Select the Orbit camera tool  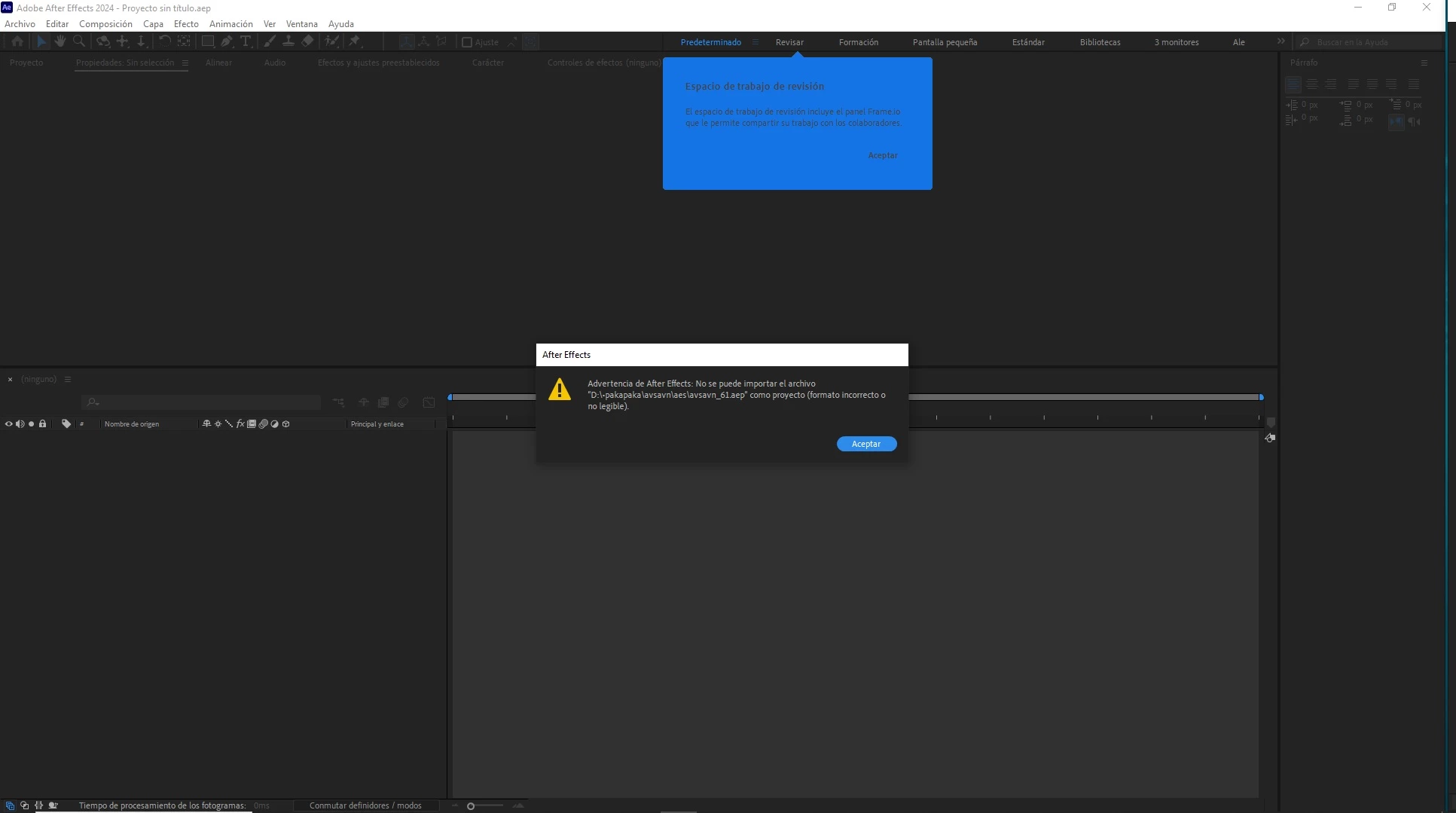click(103, 41)
